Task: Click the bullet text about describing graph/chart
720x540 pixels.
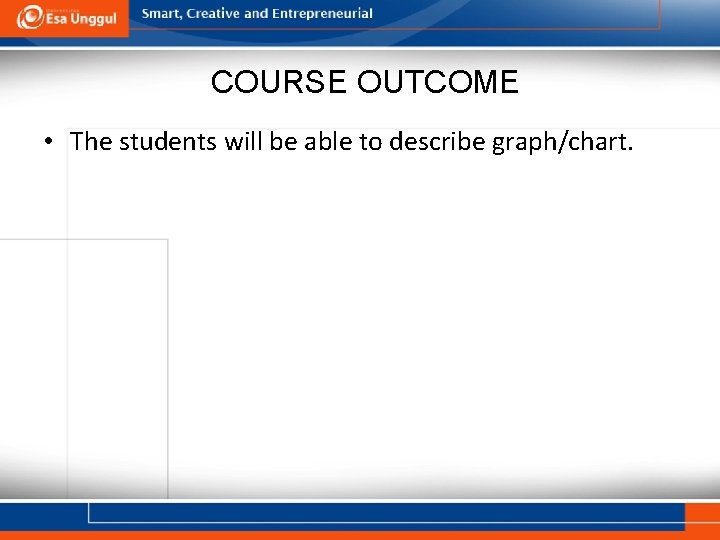Action: (x=351, y=141)
